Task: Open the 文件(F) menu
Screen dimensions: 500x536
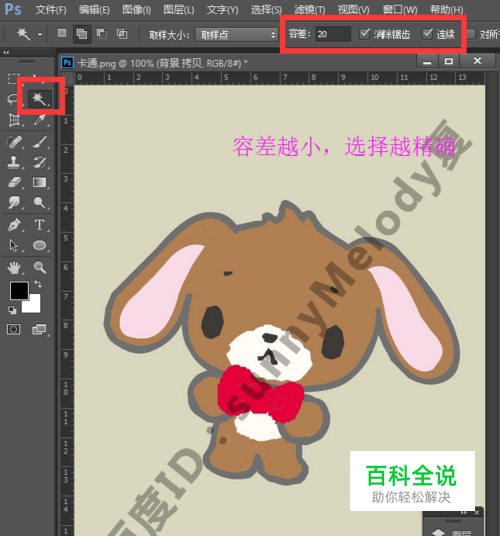Action: 51,10
